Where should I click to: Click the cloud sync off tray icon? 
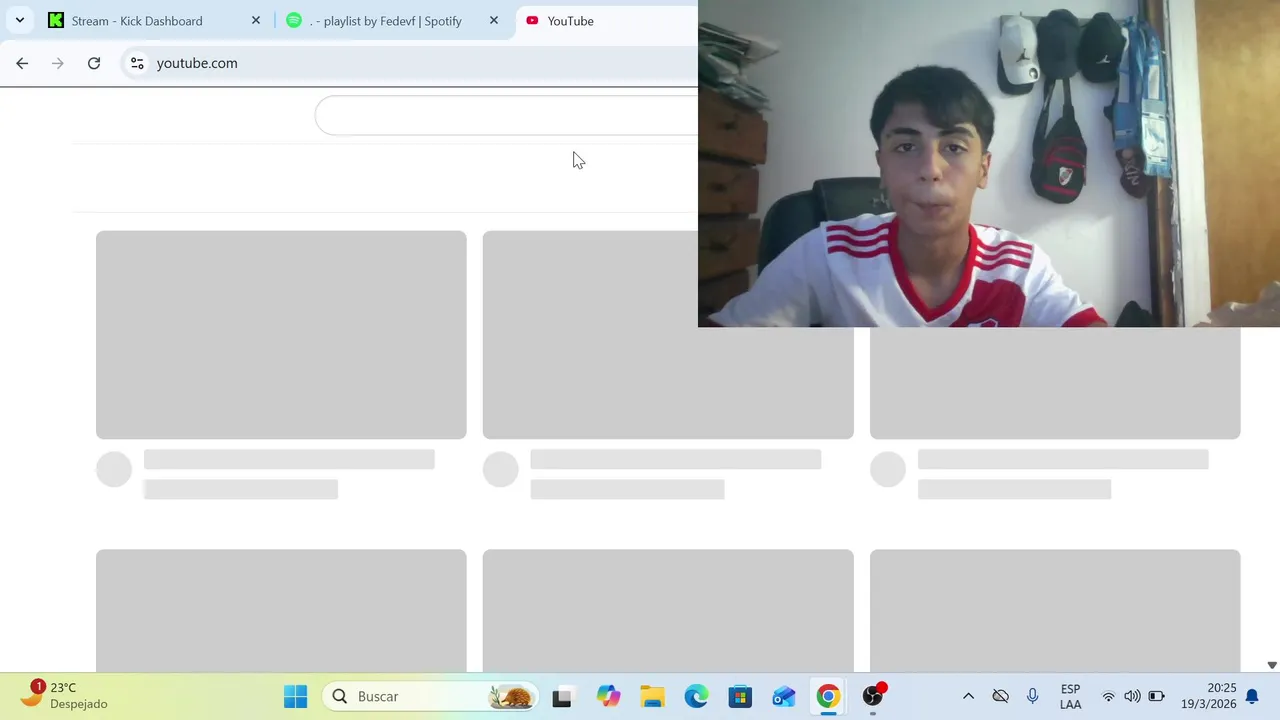coord(1000,696)
